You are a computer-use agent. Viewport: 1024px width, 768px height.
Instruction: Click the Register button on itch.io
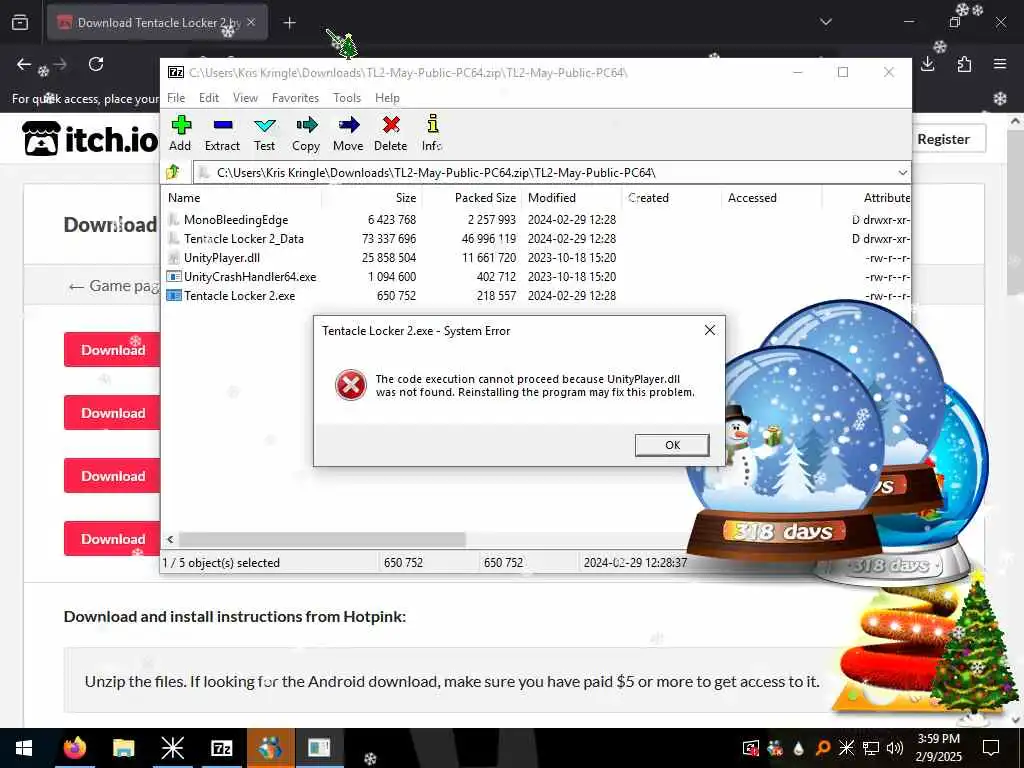944,139
